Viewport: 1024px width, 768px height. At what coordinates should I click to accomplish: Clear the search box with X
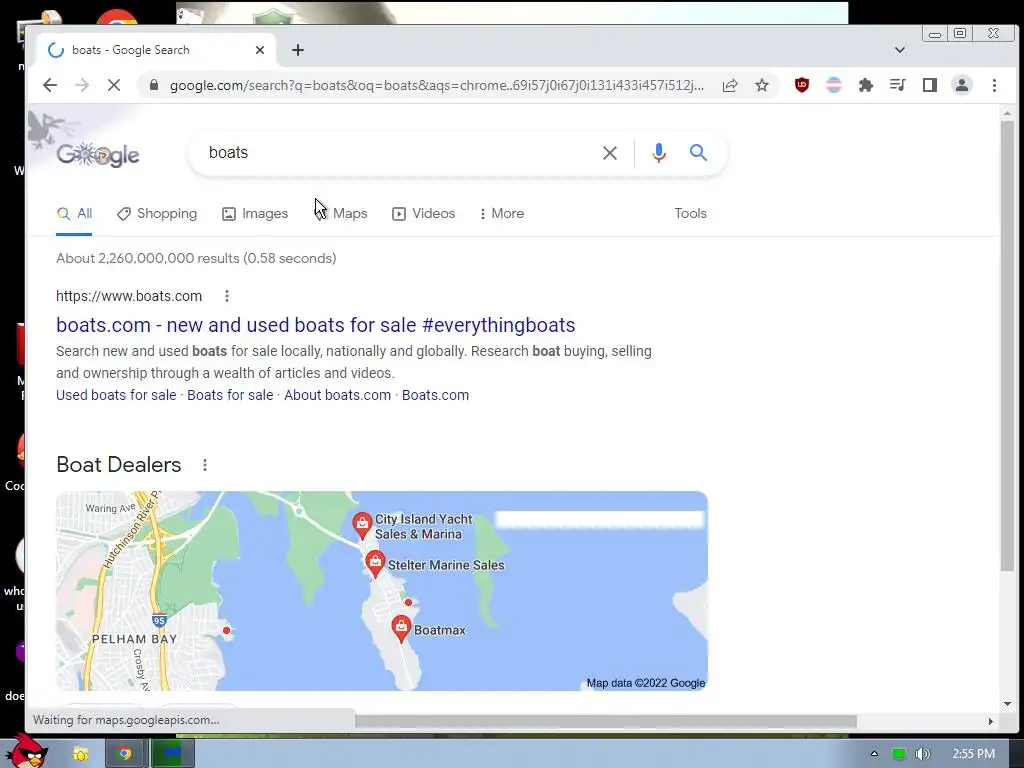point(610,153)
